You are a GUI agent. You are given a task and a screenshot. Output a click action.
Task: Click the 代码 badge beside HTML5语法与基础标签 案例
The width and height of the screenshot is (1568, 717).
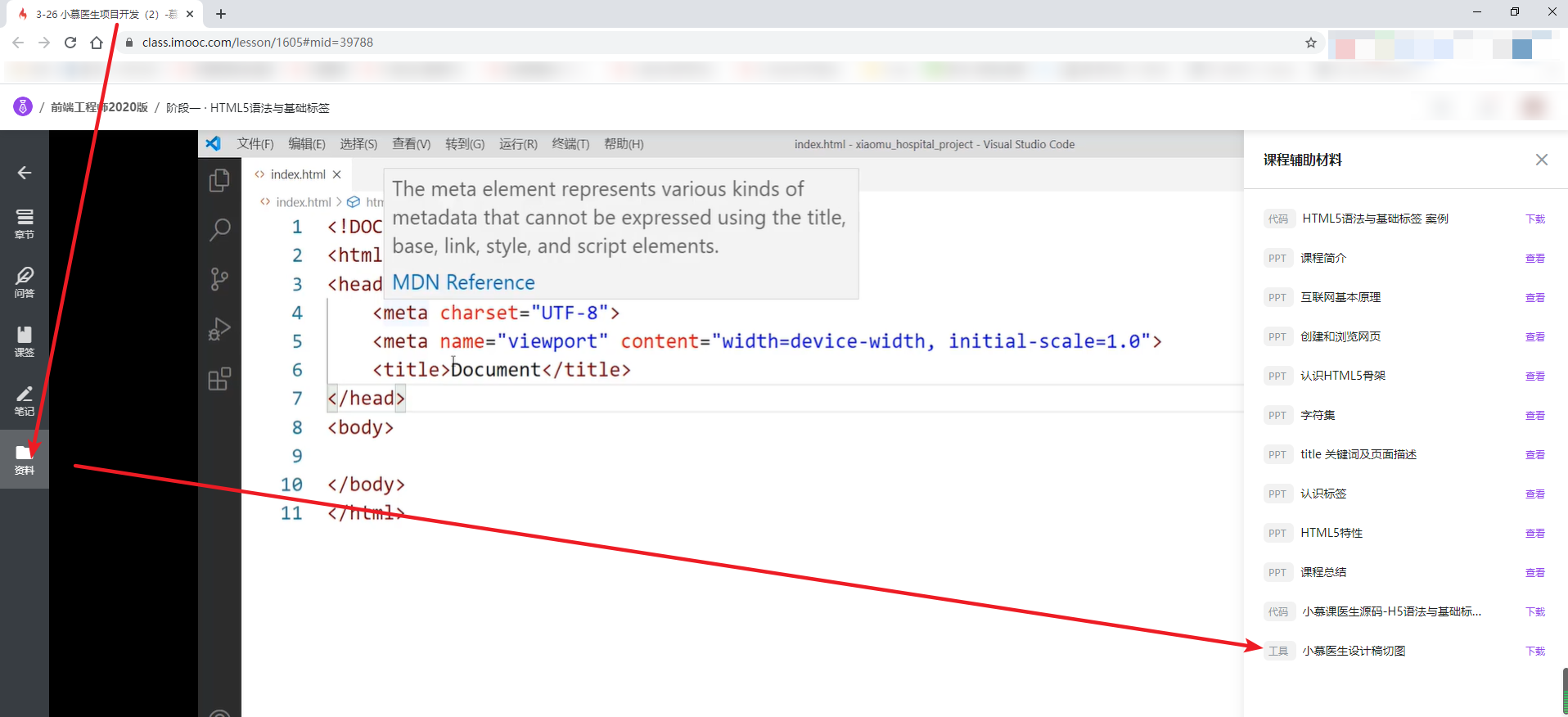tap(1278, 219)
